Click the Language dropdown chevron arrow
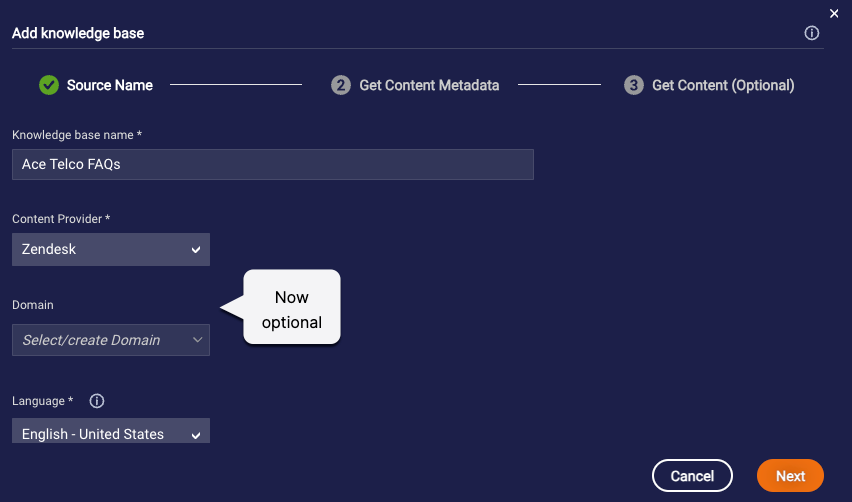Screen dimensions: 852x502 [196, 435]
